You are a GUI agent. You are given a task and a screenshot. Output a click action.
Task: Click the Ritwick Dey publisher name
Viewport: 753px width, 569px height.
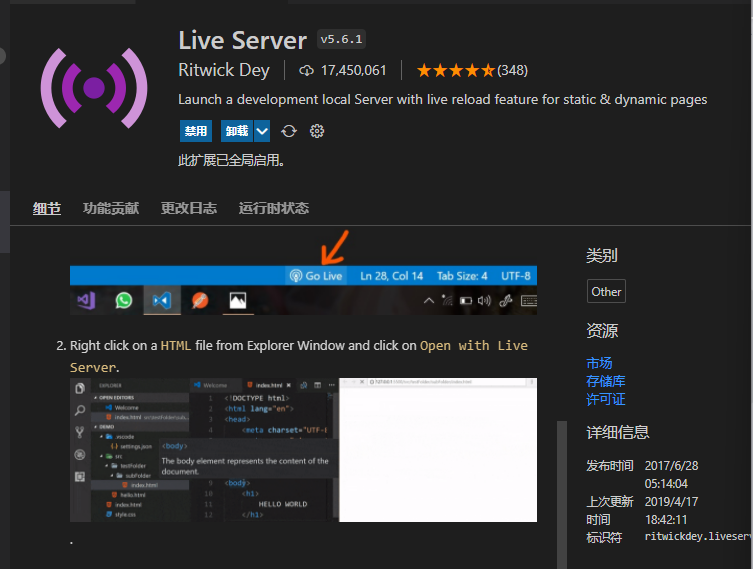pos(224,70)
